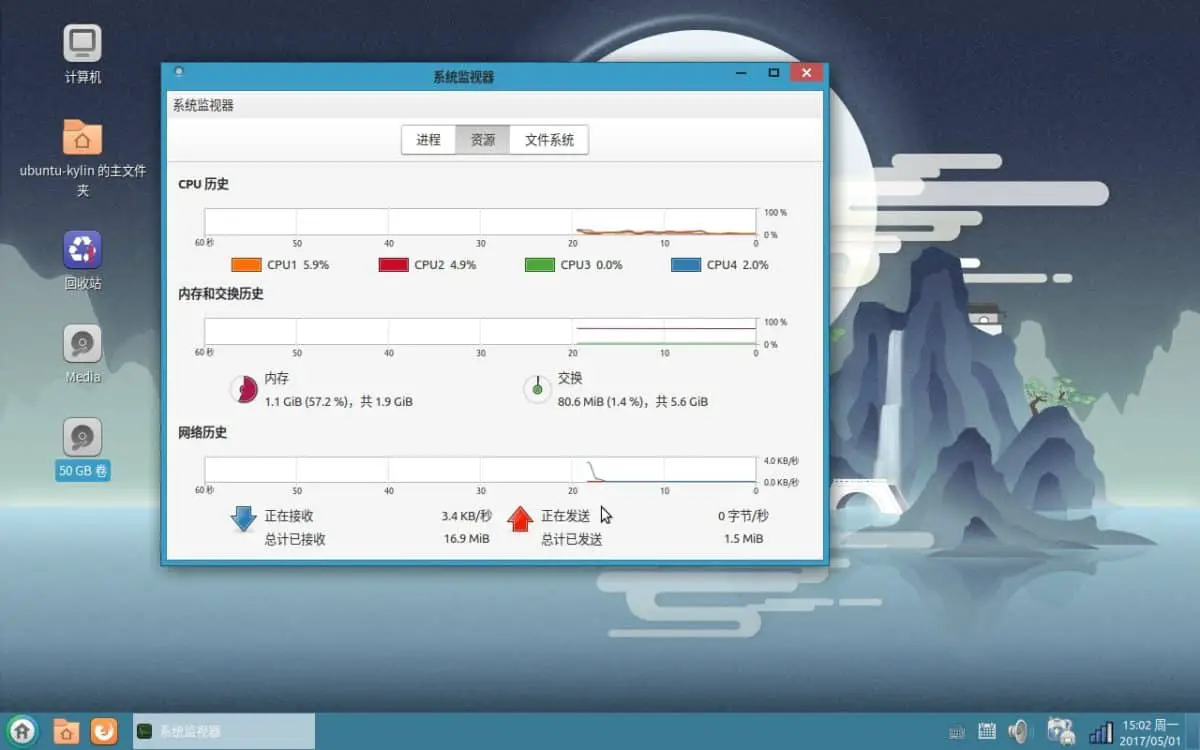Click the 3.4 KB/秒 receiving rate

point(467,516)
